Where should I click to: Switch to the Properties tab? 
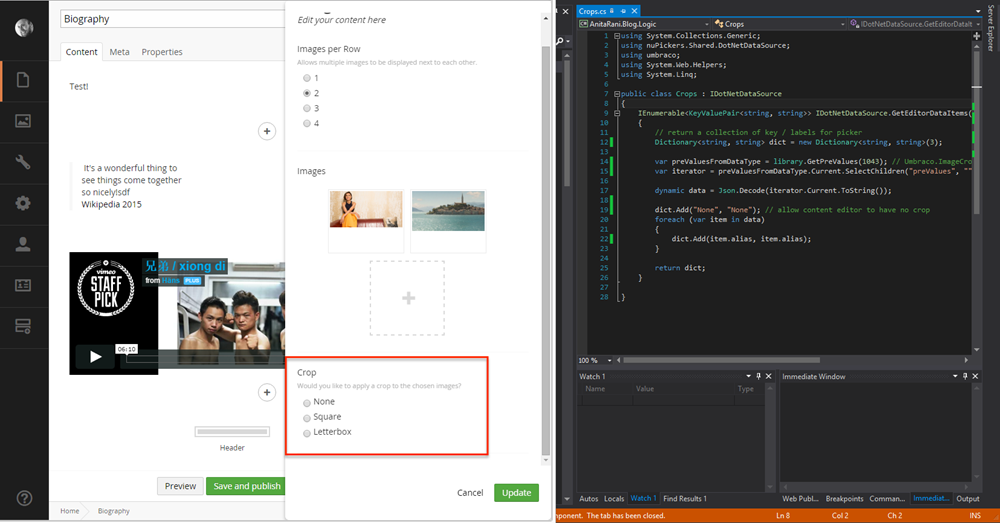[x=161, y=52]
